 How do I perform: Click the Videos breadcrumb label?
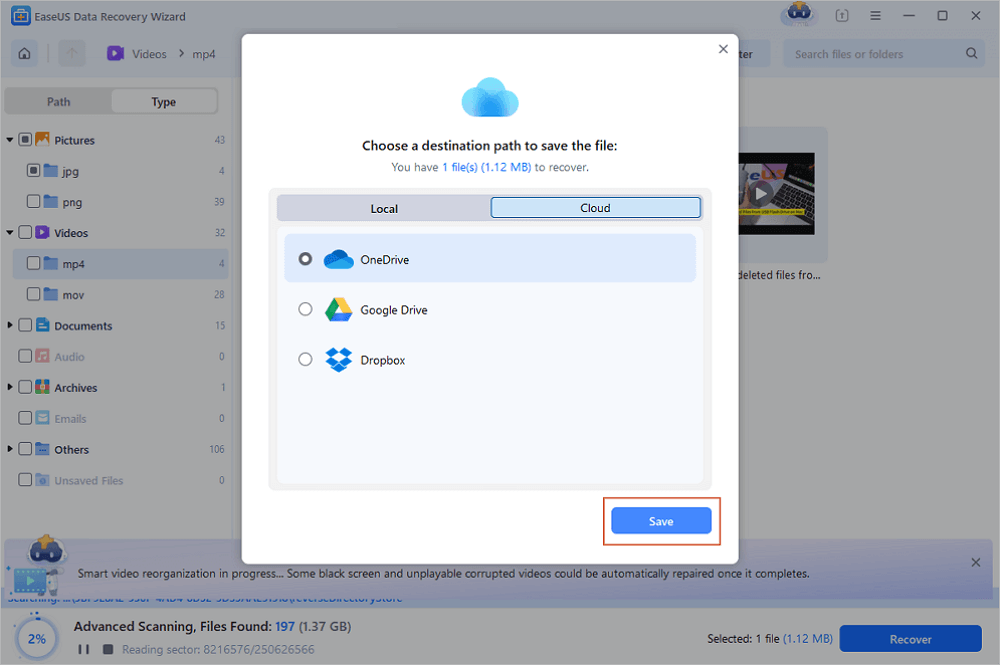149,54
